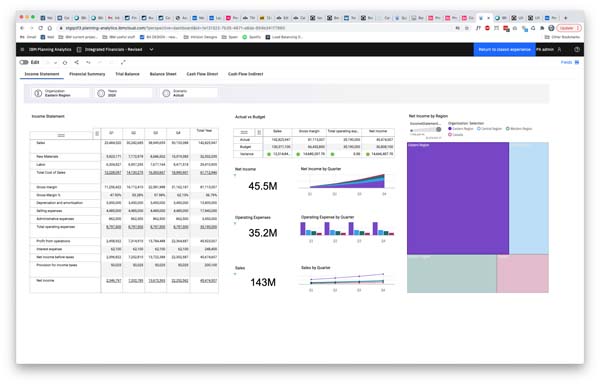The image size is (600, 385).
Task: Click the column options icon in Income Statement table
Action: coord(97,133)
